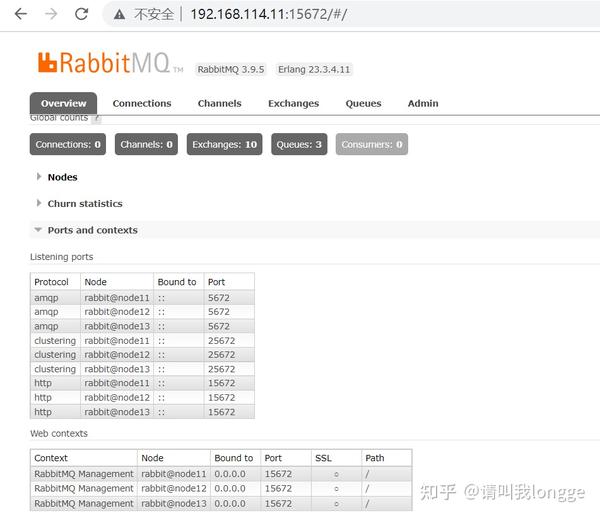This screenshot has height=518, width=600.
Task: Open the Admin tab
Action: pyautogui.click(x=423, y=103)
